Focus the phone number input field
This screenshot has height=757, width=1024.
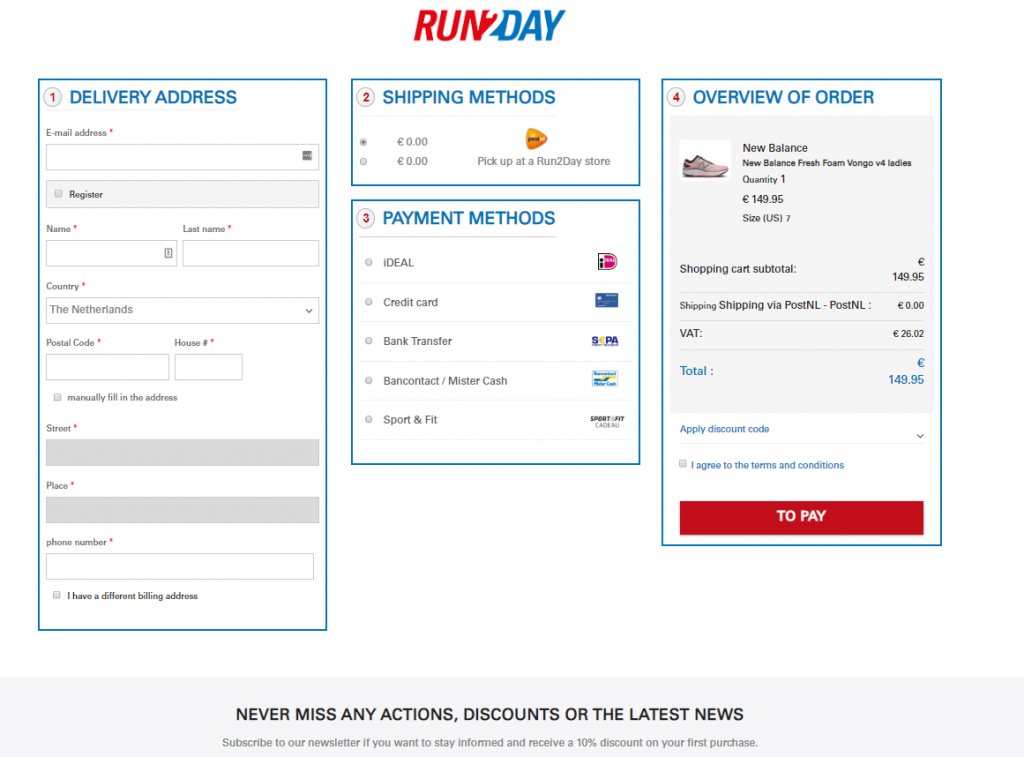click(180, 566)
